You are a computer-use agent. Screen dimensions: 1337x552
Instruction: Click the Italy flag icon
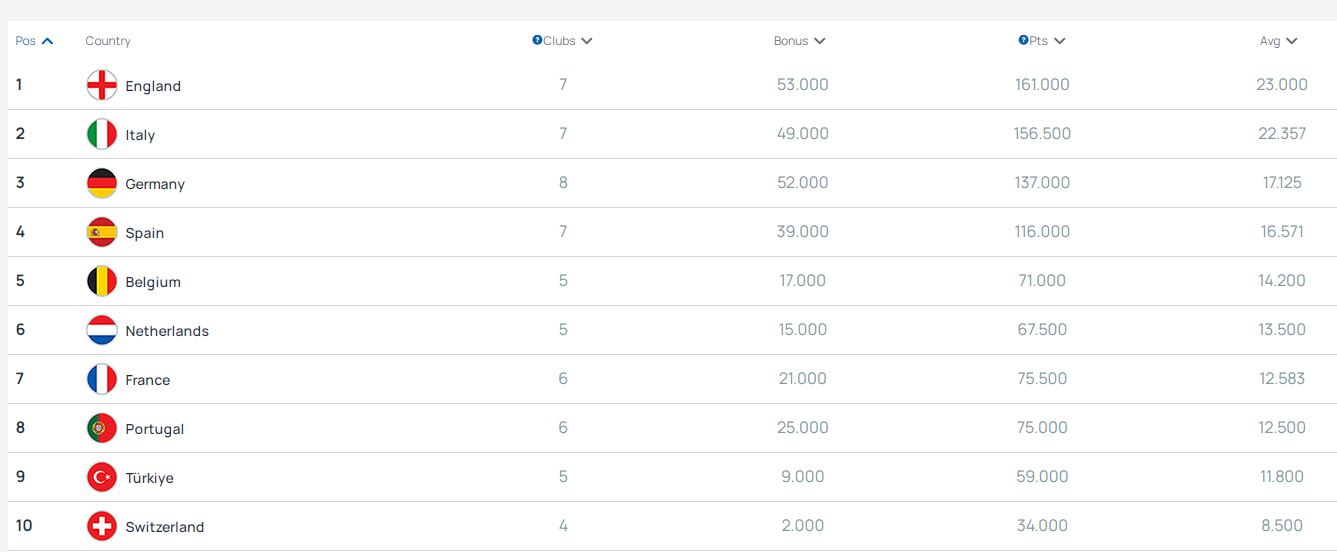[x=102, y=134]
